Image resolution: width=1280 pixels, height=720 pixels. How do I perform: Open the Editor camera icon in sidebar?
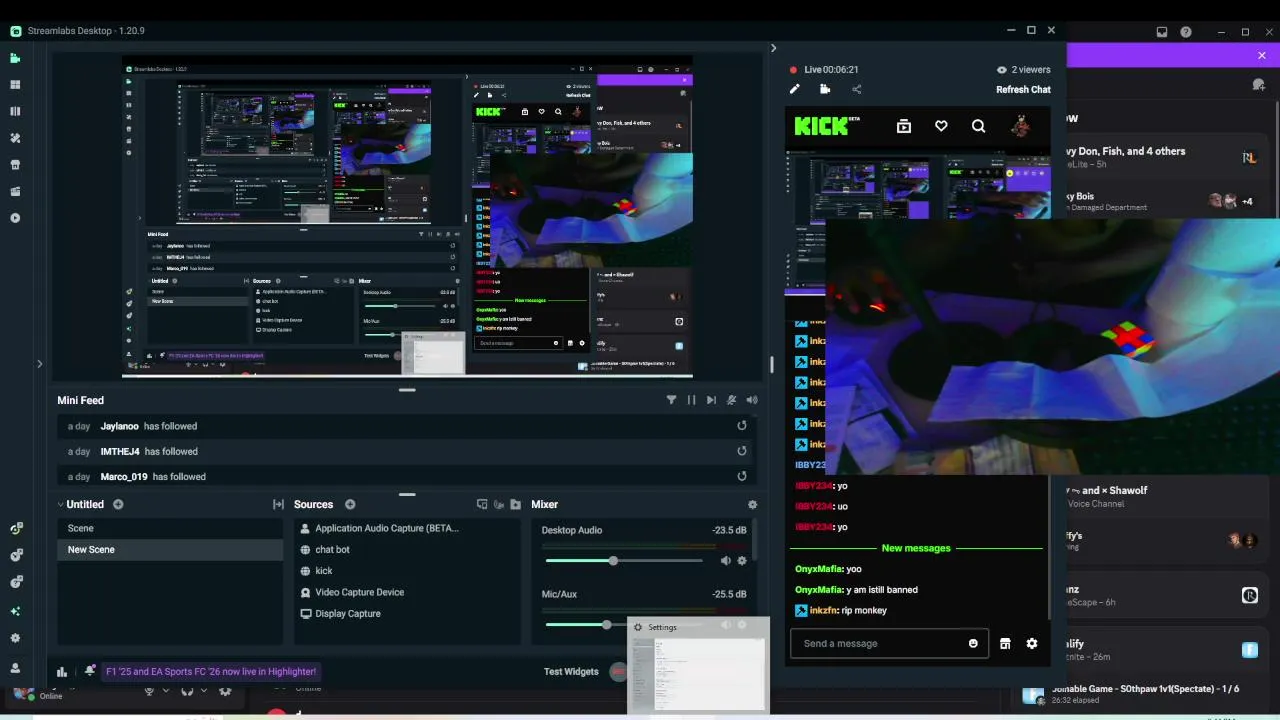point(15,58)
